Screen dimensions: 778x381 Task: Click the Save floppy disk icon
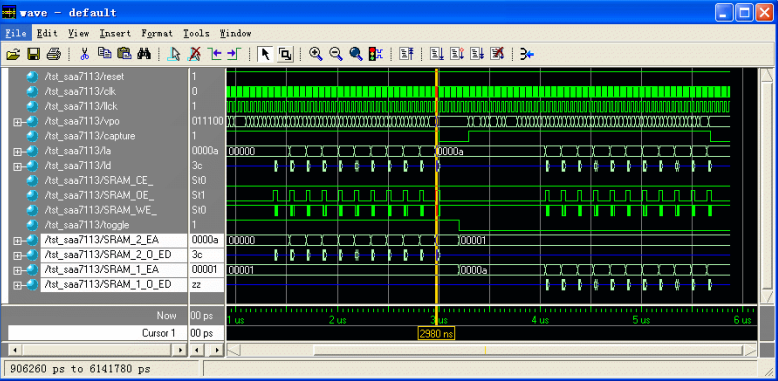tap(33, 54)
